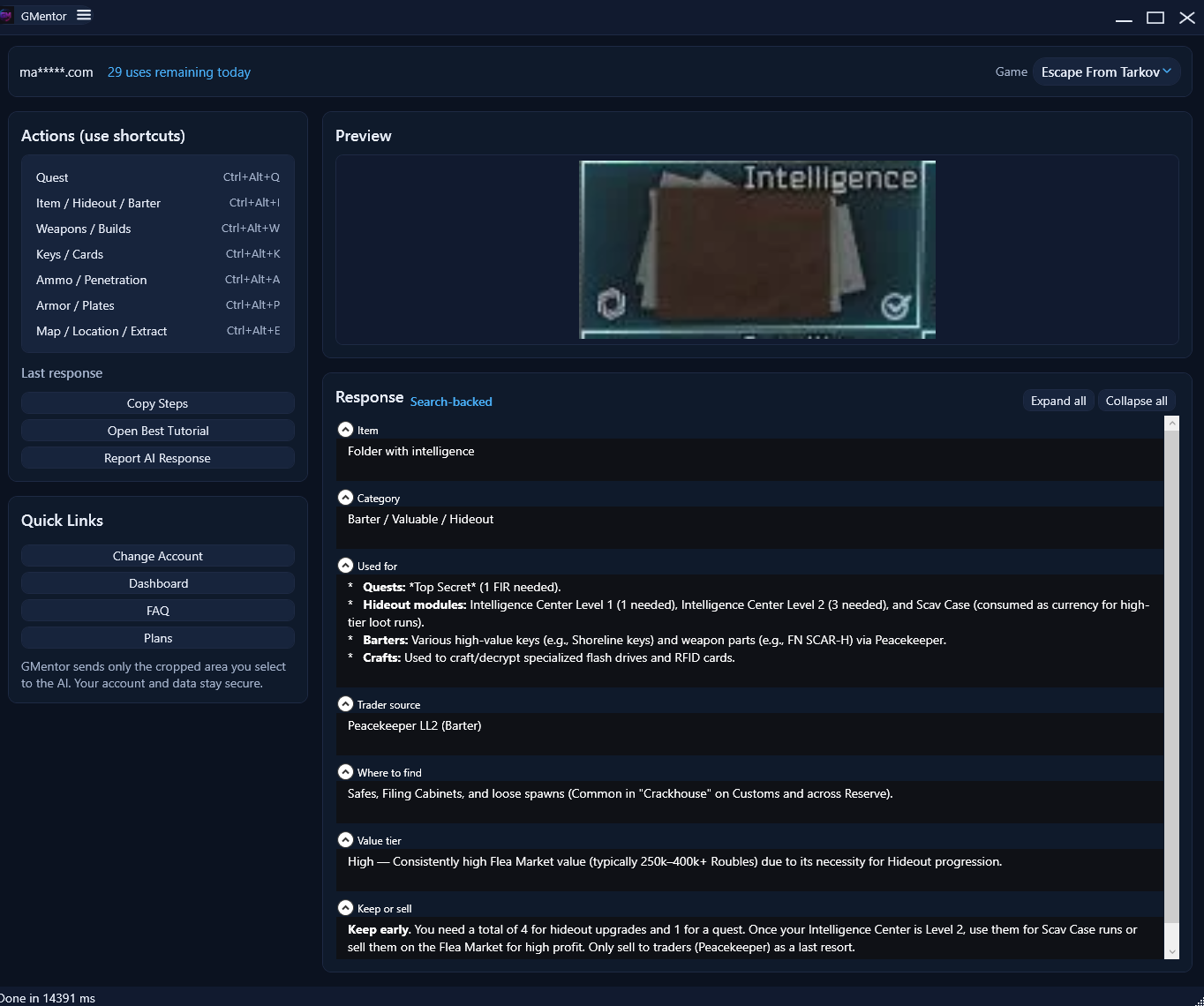Expand all response sections

click(1057, 400)
